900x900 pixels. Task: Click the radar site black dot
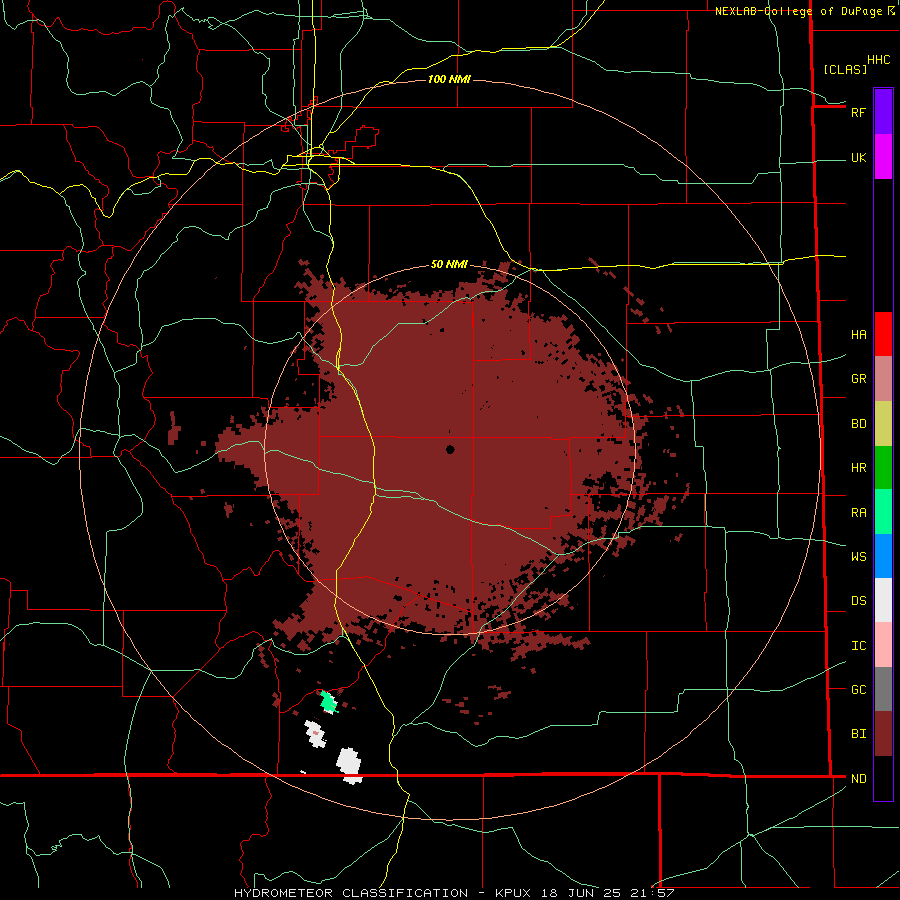point(450,449)
